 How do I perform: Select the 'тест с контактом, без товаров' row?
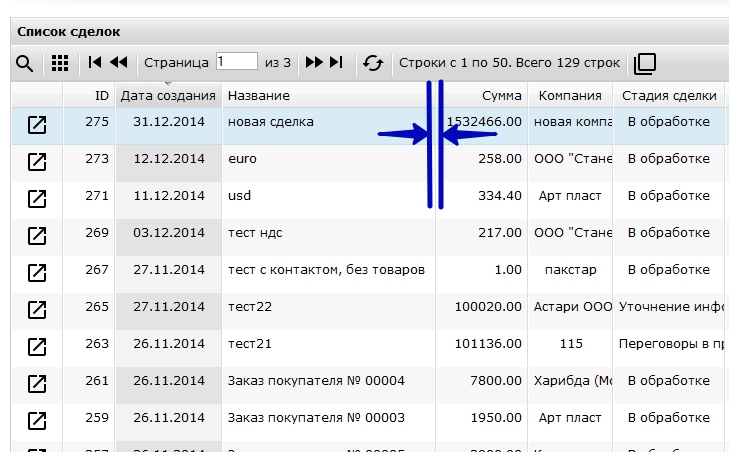click(327, 270)
